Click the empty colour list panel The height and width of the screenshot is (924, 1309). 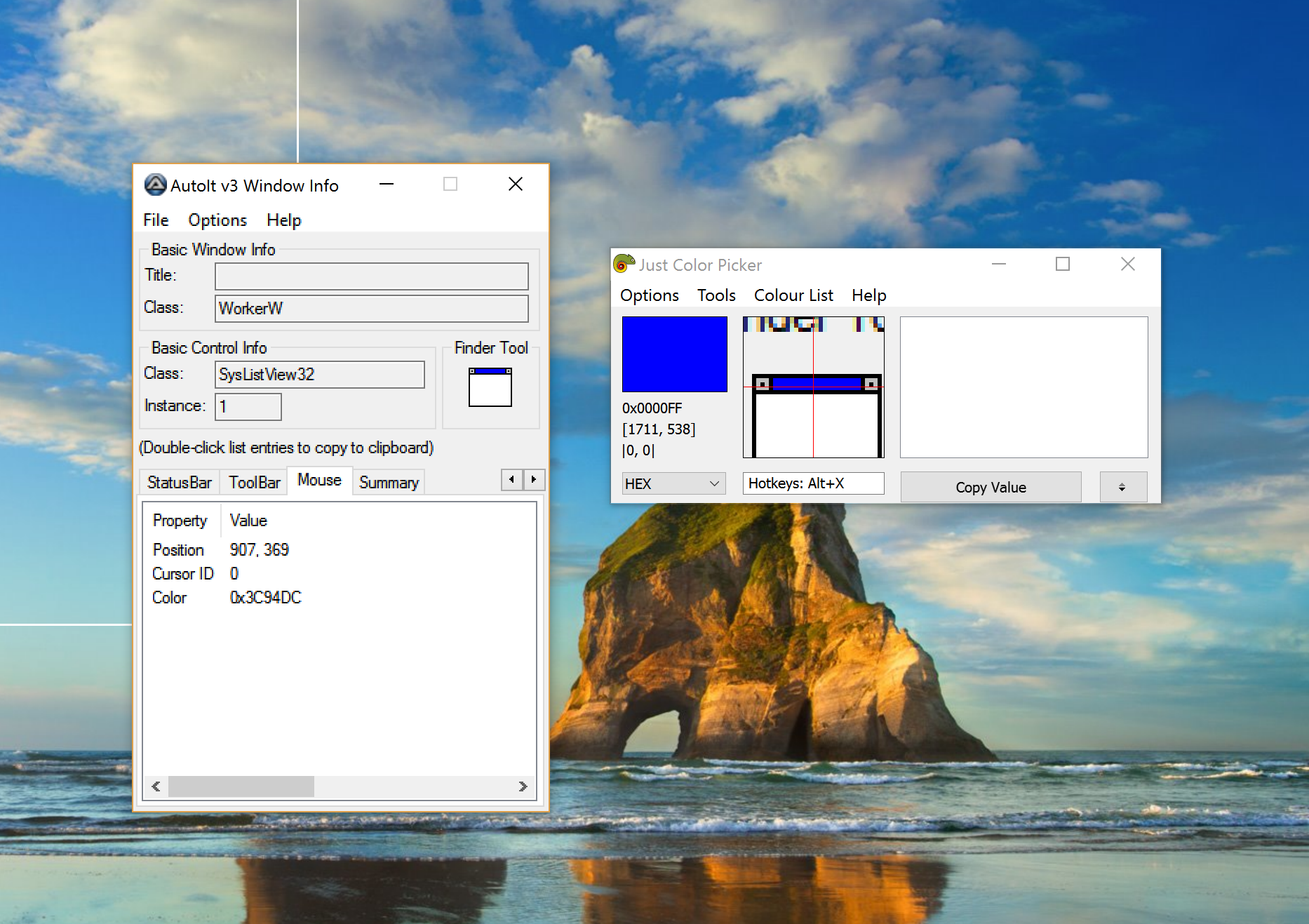(1023, 387)
